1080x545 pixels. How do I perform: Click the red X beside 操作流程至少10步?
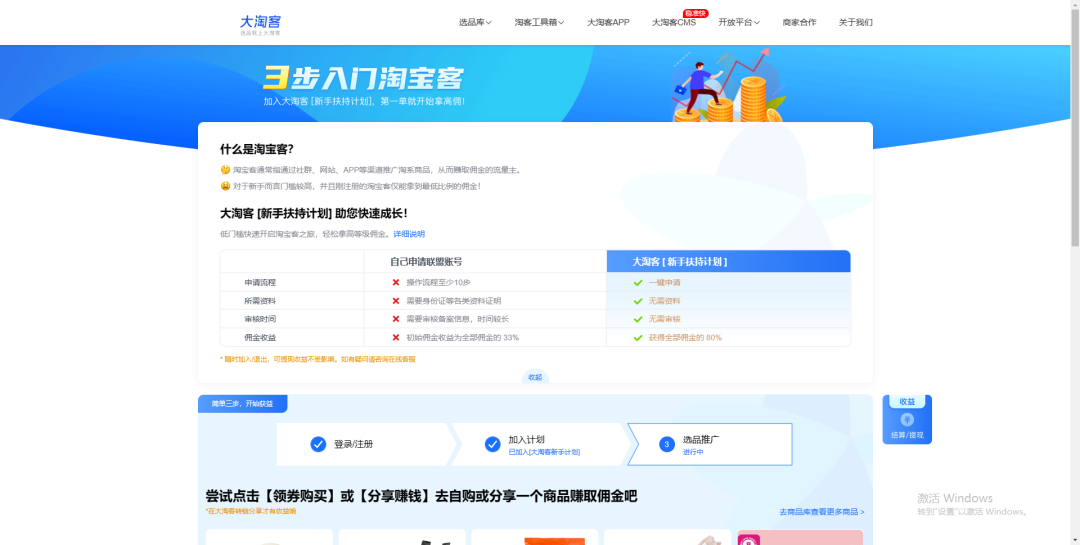click(x=396, y=282)
